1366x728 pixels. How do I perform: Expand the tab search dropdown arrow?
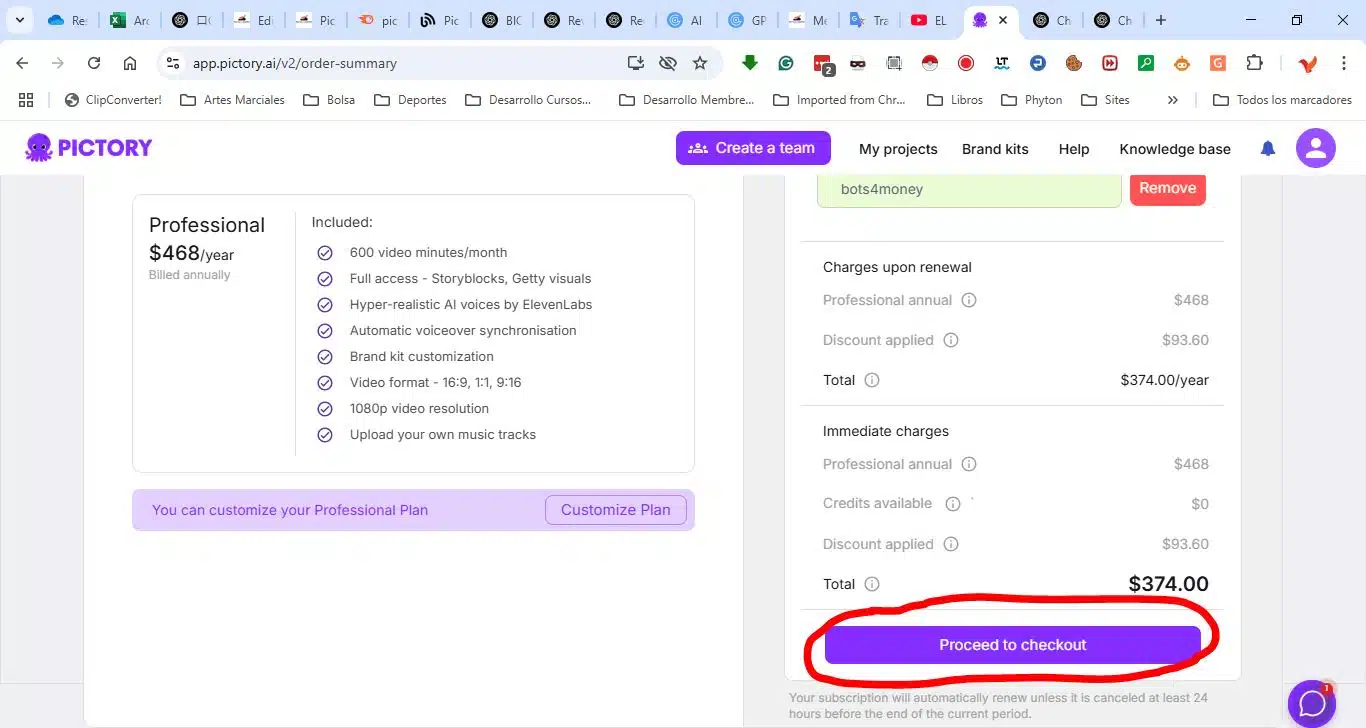[19, 20]
